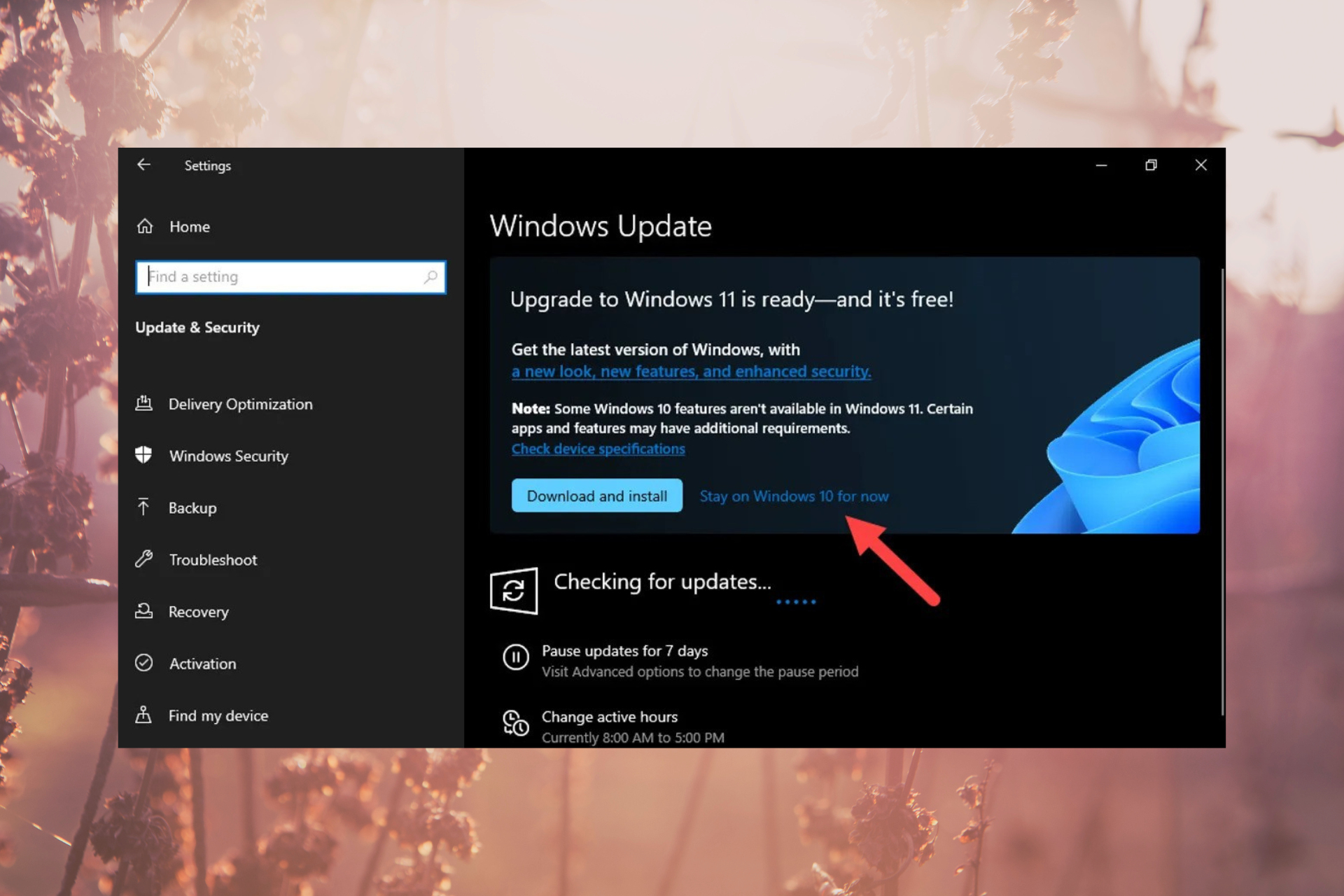Image resolution: width=1344 pixels, height=896 pixels.
Task: Click the Backup upload-arrow icon
Action: 144,507
